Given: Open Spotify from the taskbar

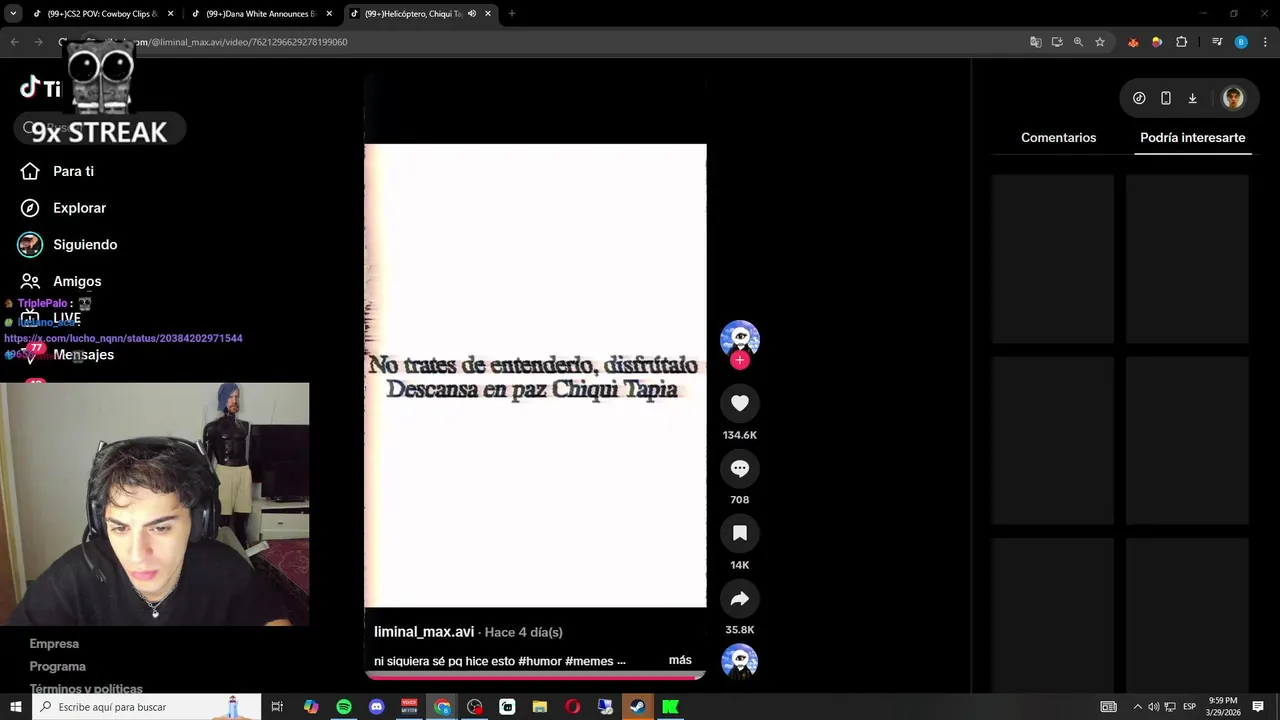Looking at the screenshot, I should click(344, 707).
